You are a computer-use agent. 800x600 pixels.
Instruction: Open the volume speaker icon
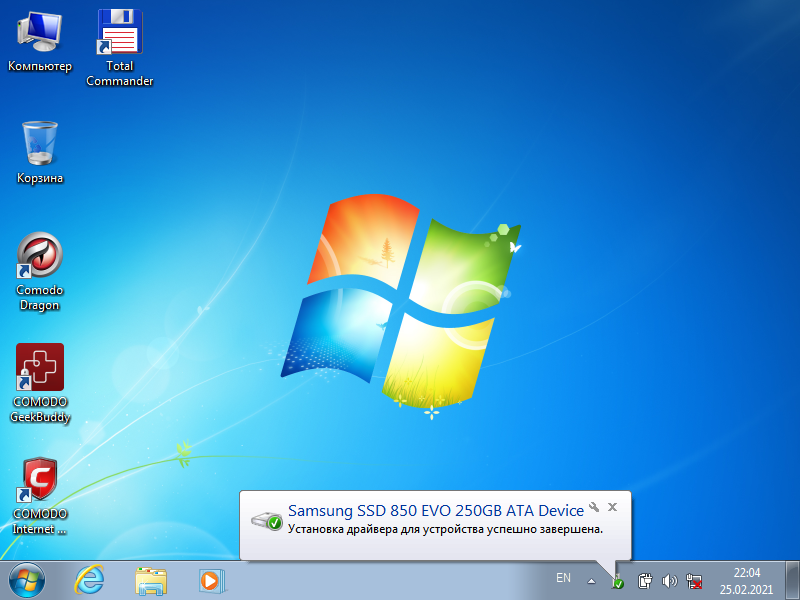coord(669,581)
